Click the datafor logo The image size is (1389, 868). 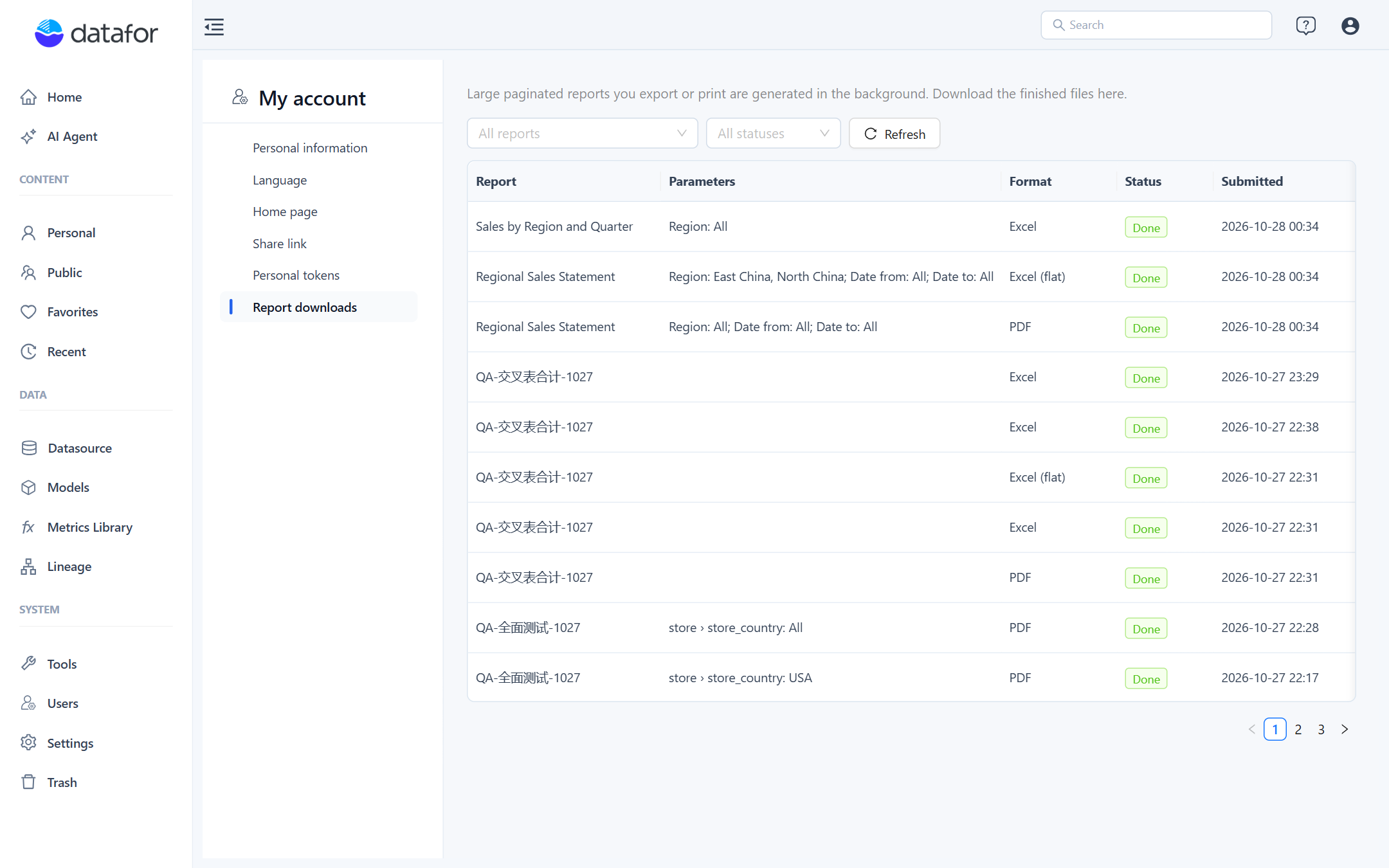96,33
